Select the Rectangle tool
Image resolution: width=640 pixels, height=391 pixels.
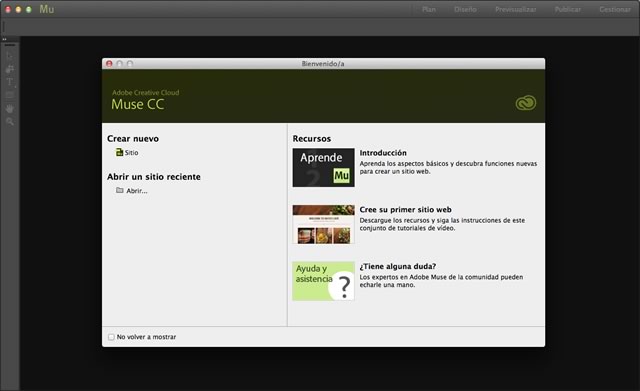[x=10, y=95]
